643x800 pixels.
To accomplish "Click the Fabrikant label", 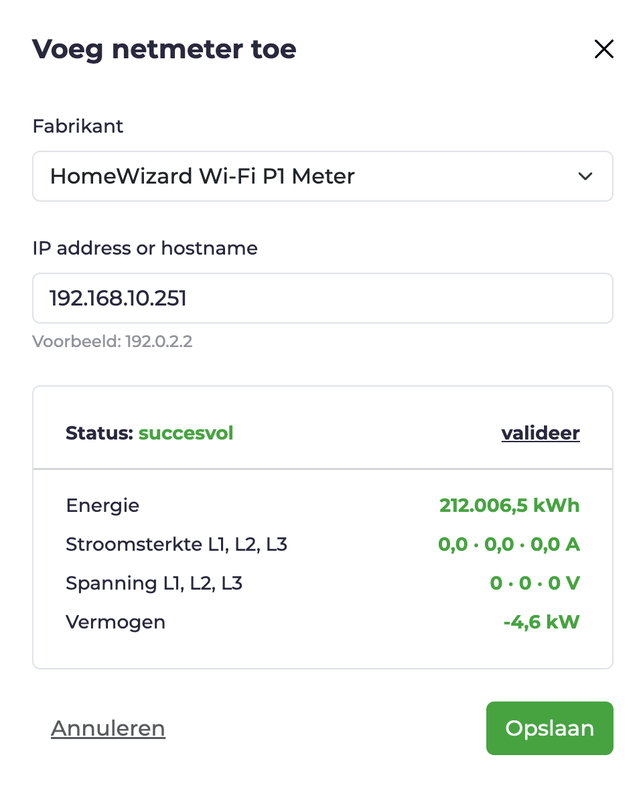I will (78, 126).
